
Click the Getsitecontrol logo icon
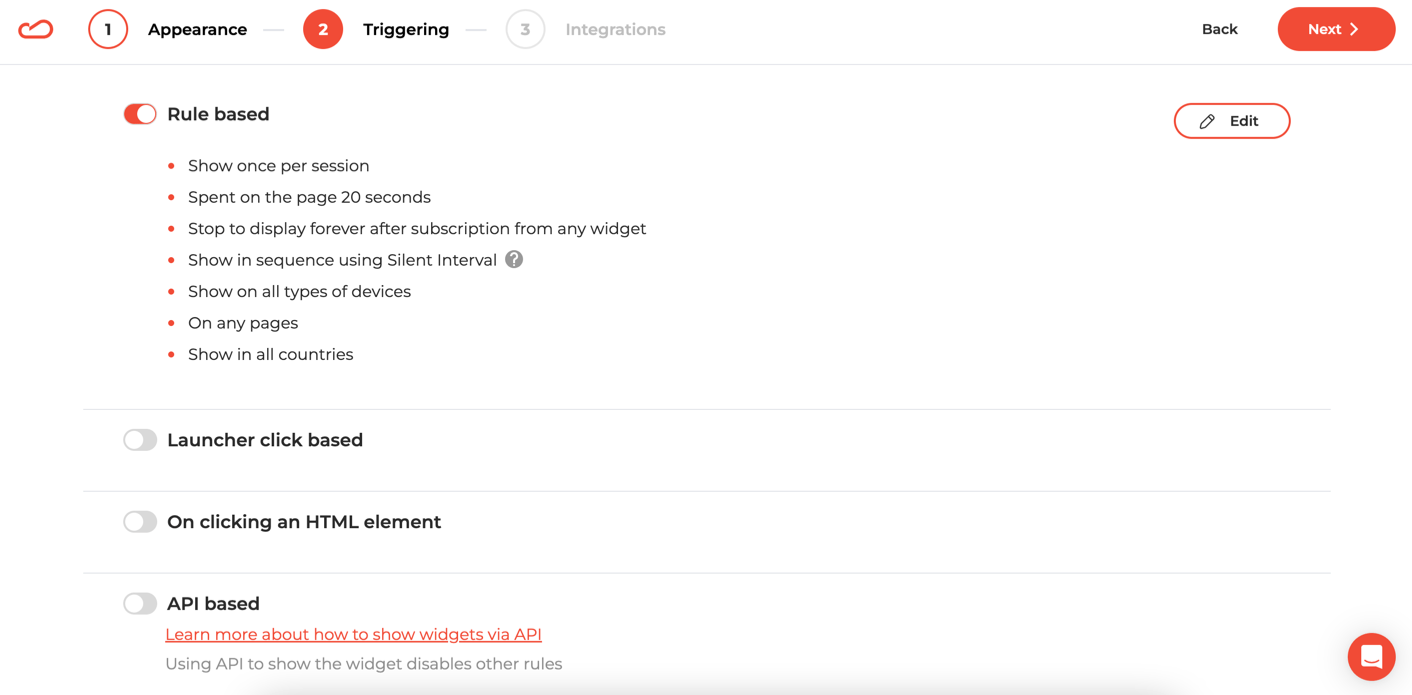coord(36,29)
